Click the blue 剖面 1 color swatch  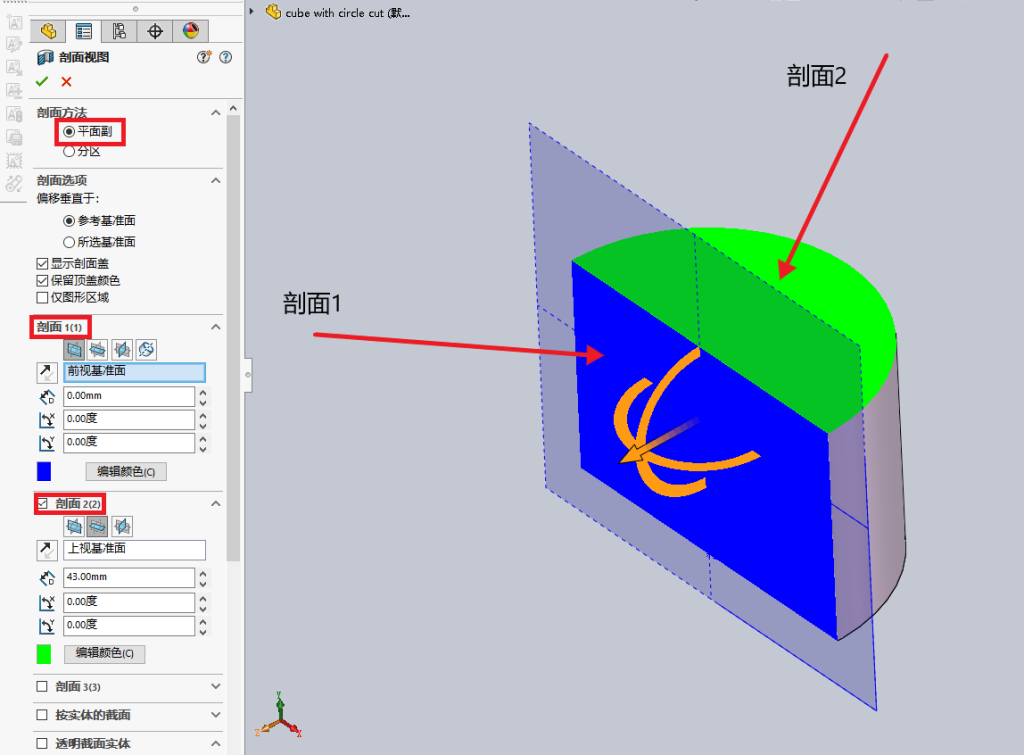44,472
